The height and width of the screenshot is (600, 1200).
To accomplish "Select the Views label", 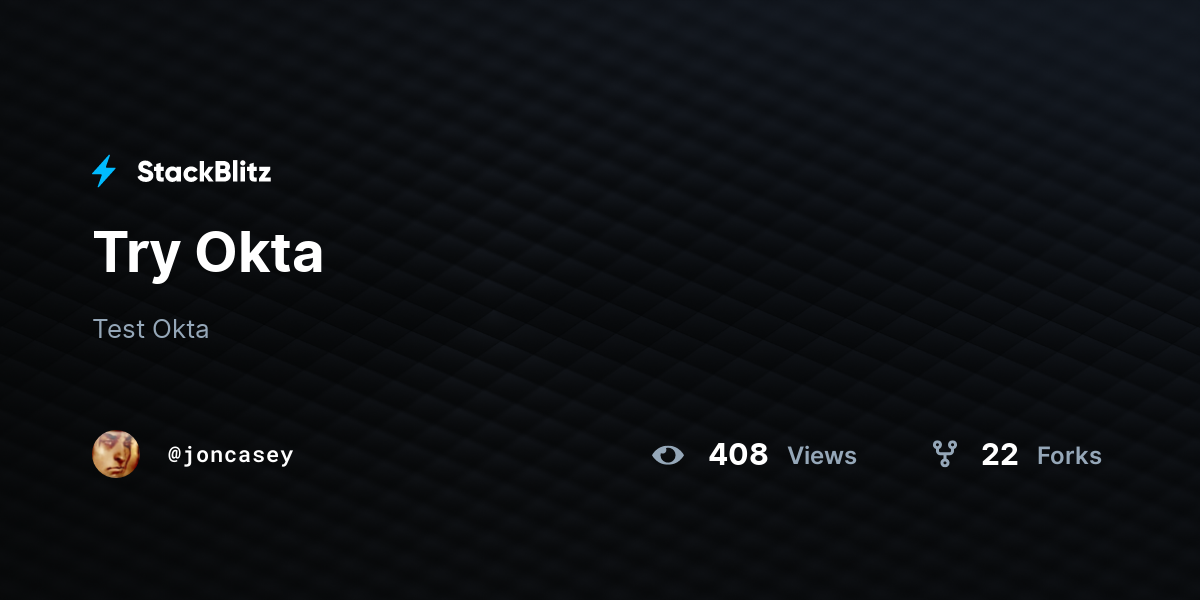I will (x=822, y=456).
